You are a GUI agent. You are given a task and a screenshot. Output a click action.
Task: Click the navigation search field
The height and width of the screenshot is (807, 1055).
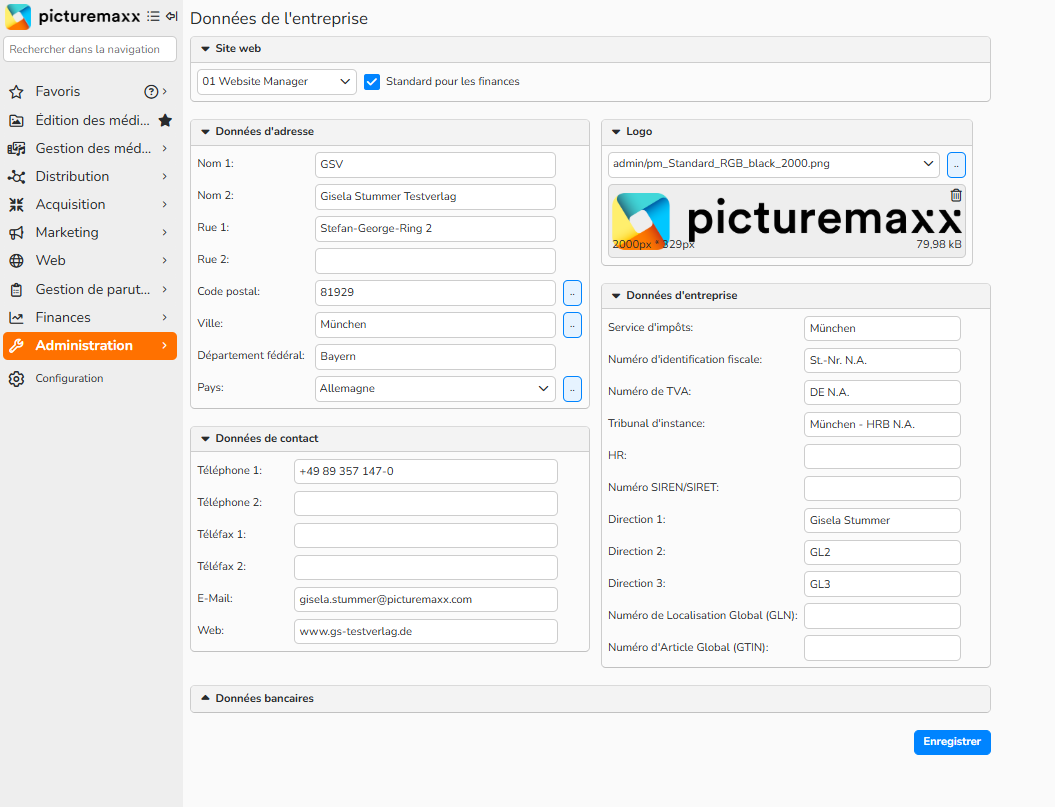pyautogui.click(x=90, y=49)
